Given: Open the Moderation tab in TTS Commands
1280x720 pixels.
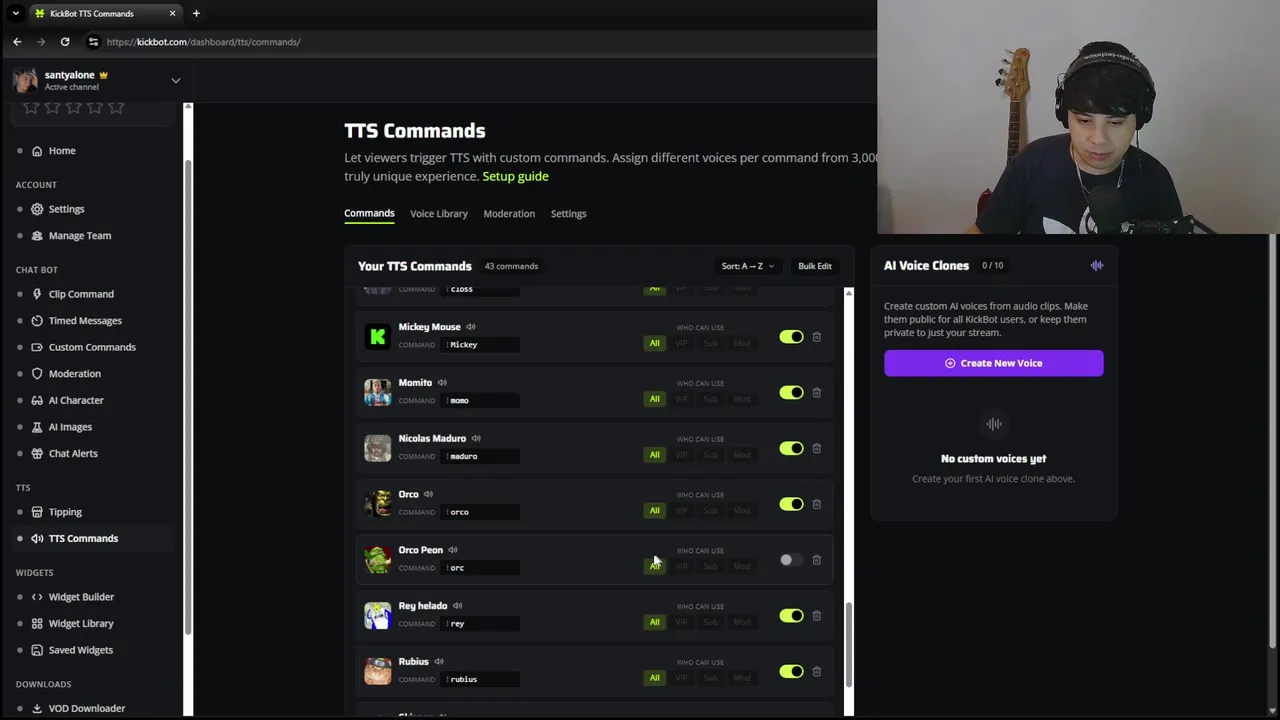Looking at the screenshot, I should coord(509,213).
